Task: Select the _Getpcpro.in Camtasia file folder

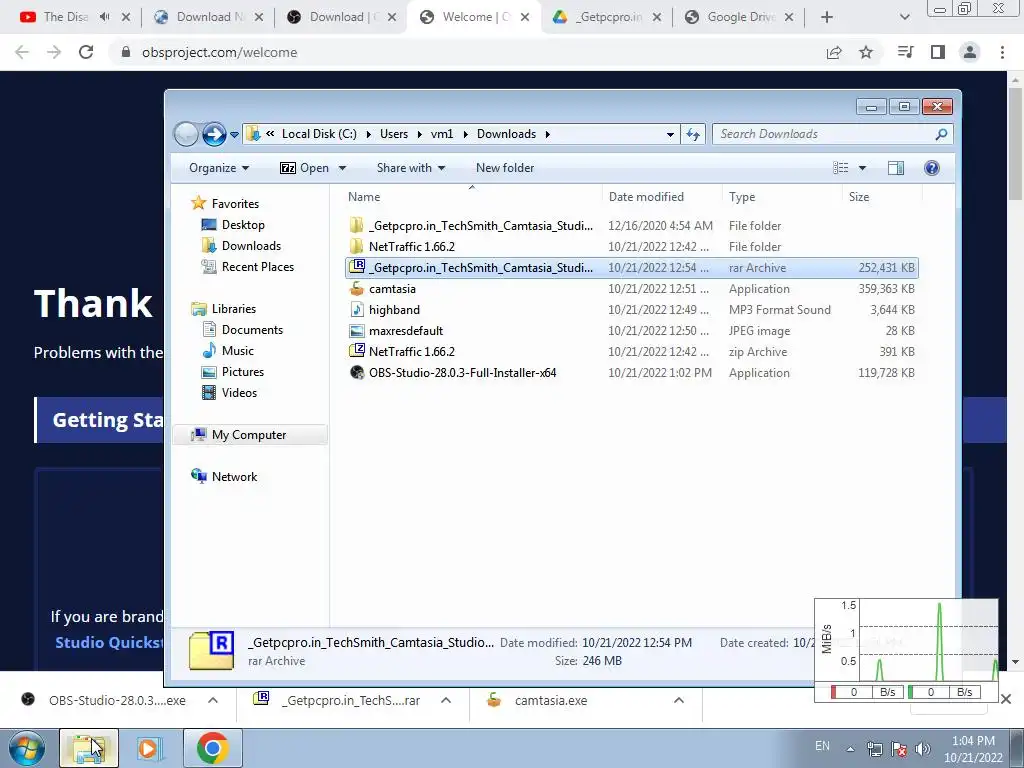Action: pyautogui.click(x=632, y=226)
